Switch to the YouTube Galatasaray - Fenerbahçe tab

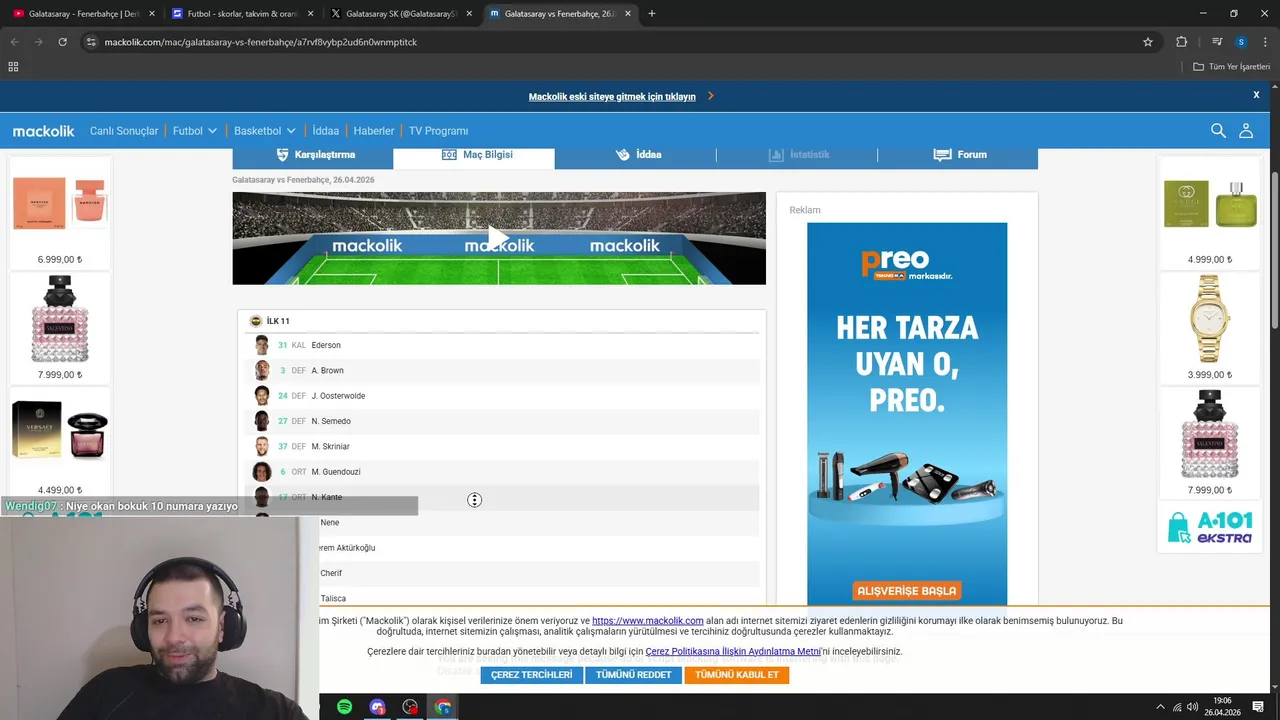pyautogui.click(x=84, y=14)
